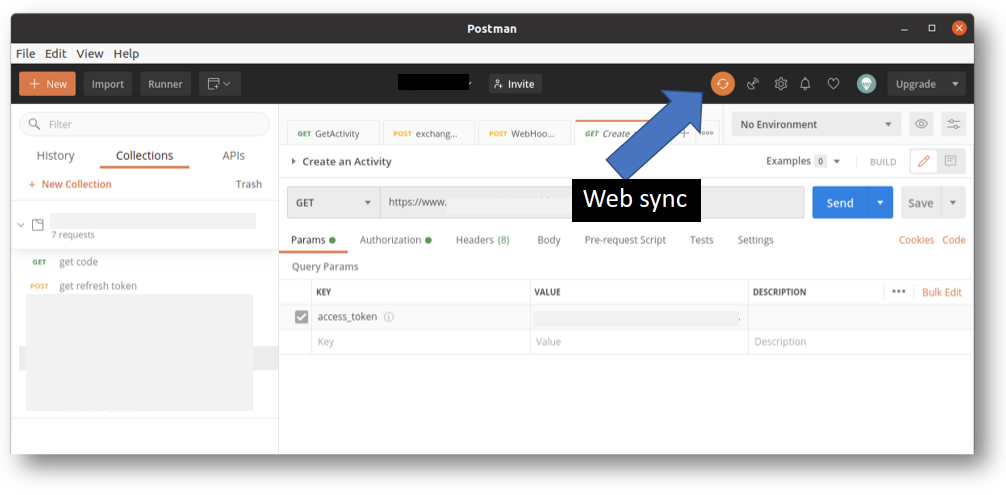
Task: Select the Pre-request Script tab
Action: click(x=625, y=240)
